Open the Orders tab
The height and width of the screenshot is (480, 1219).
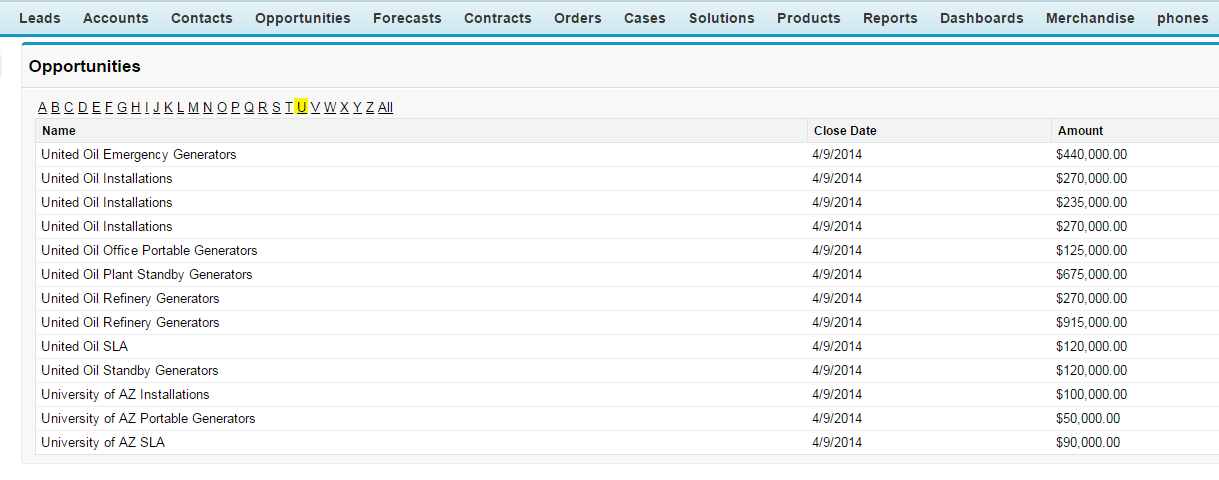(x=577, y=18)
